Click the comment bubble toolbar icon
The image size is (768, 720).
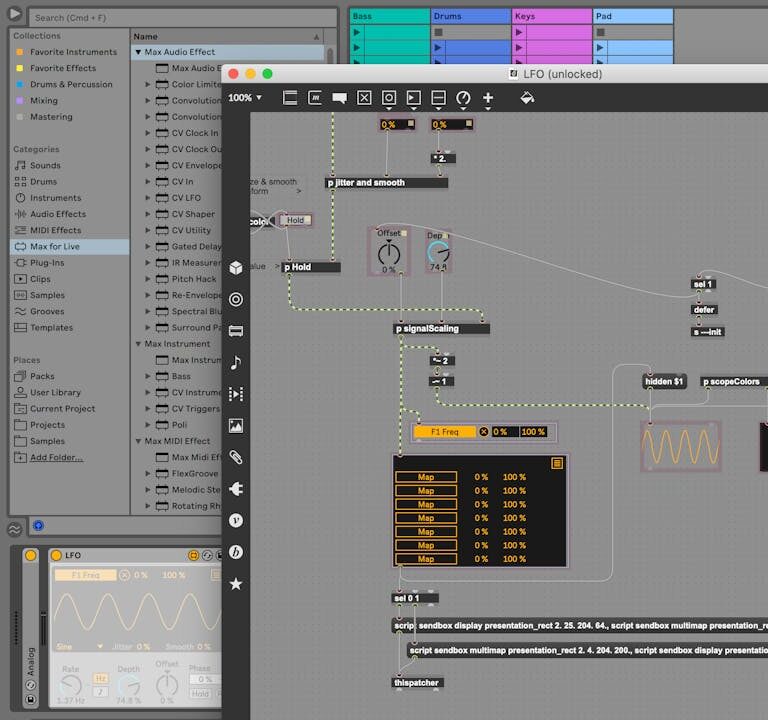click(339, 98)
